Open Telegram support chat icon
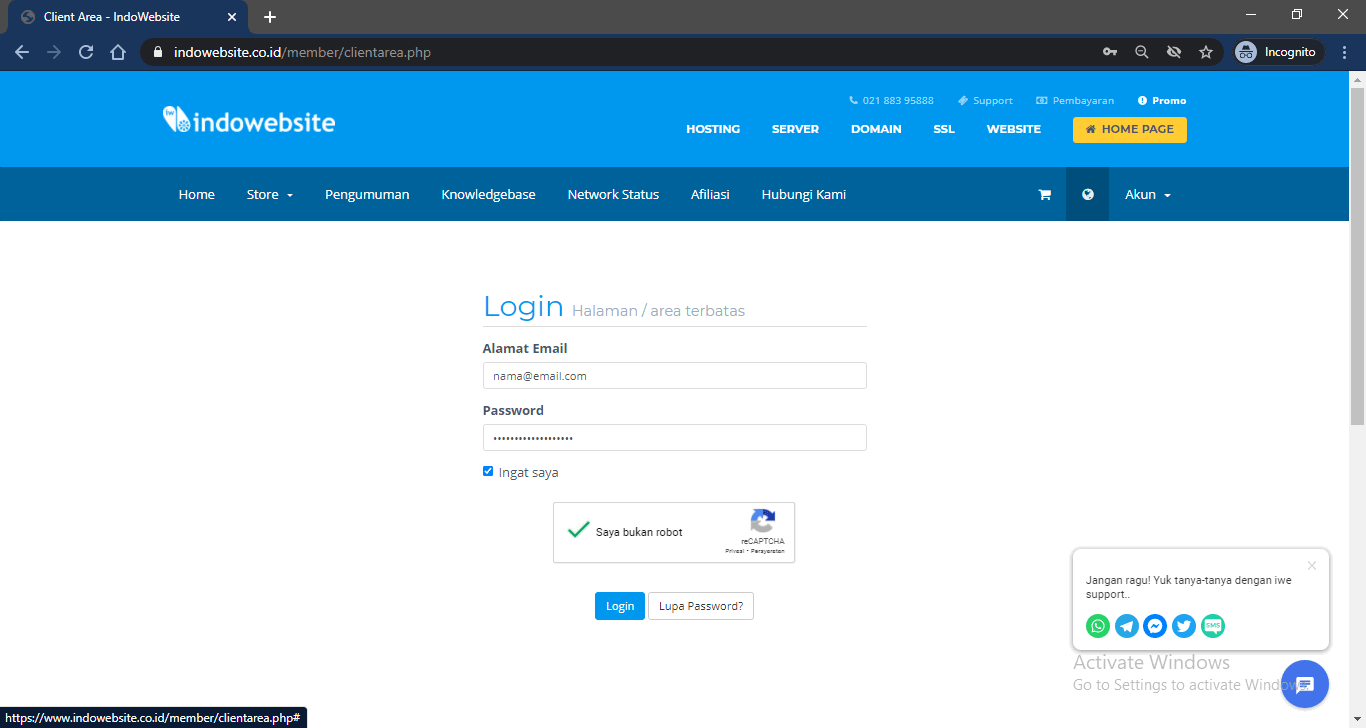This screenshot has width=1366, height=728. [1127, 626]
